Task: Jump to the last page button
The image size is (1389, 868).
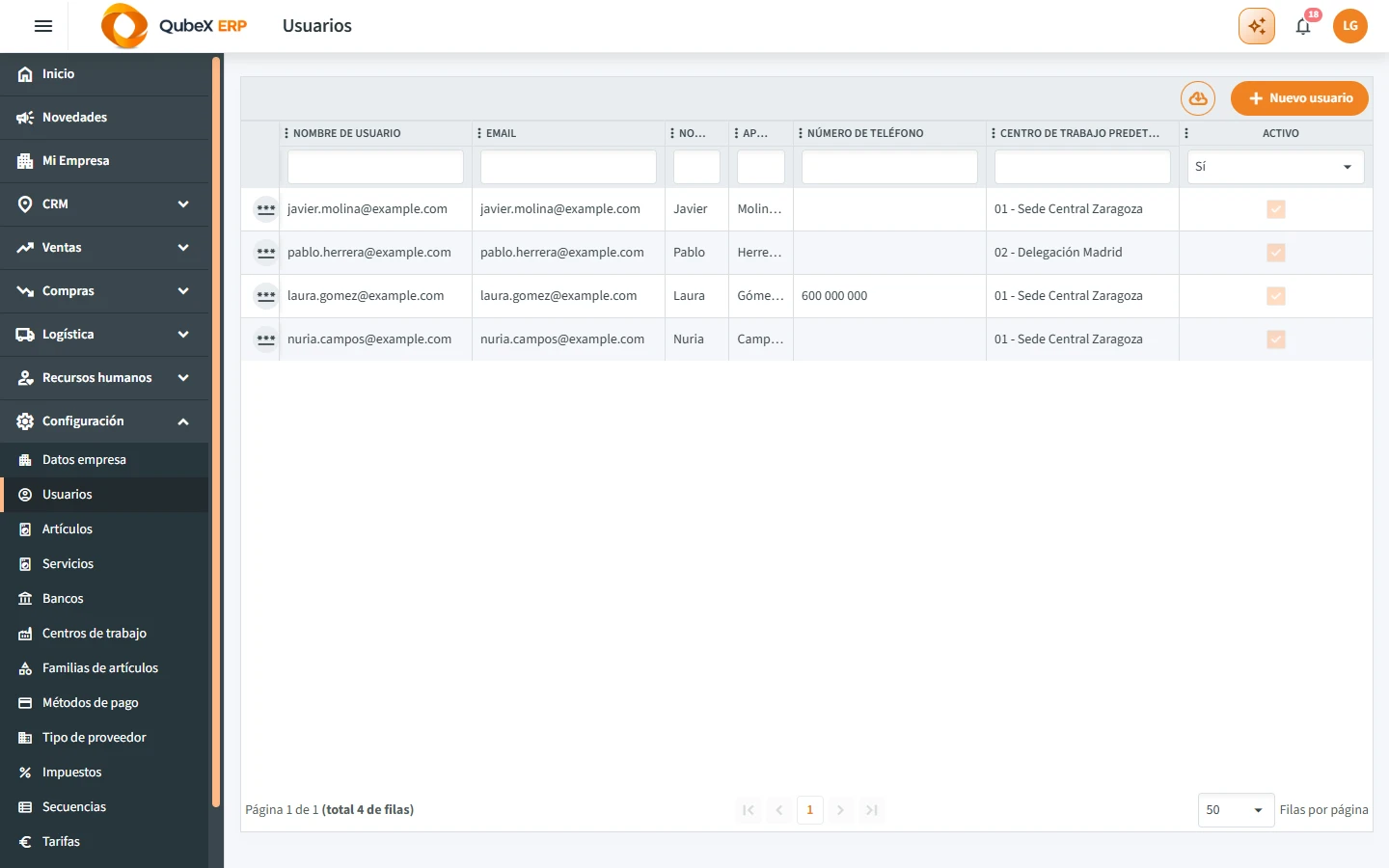Action: coord(872,810)
